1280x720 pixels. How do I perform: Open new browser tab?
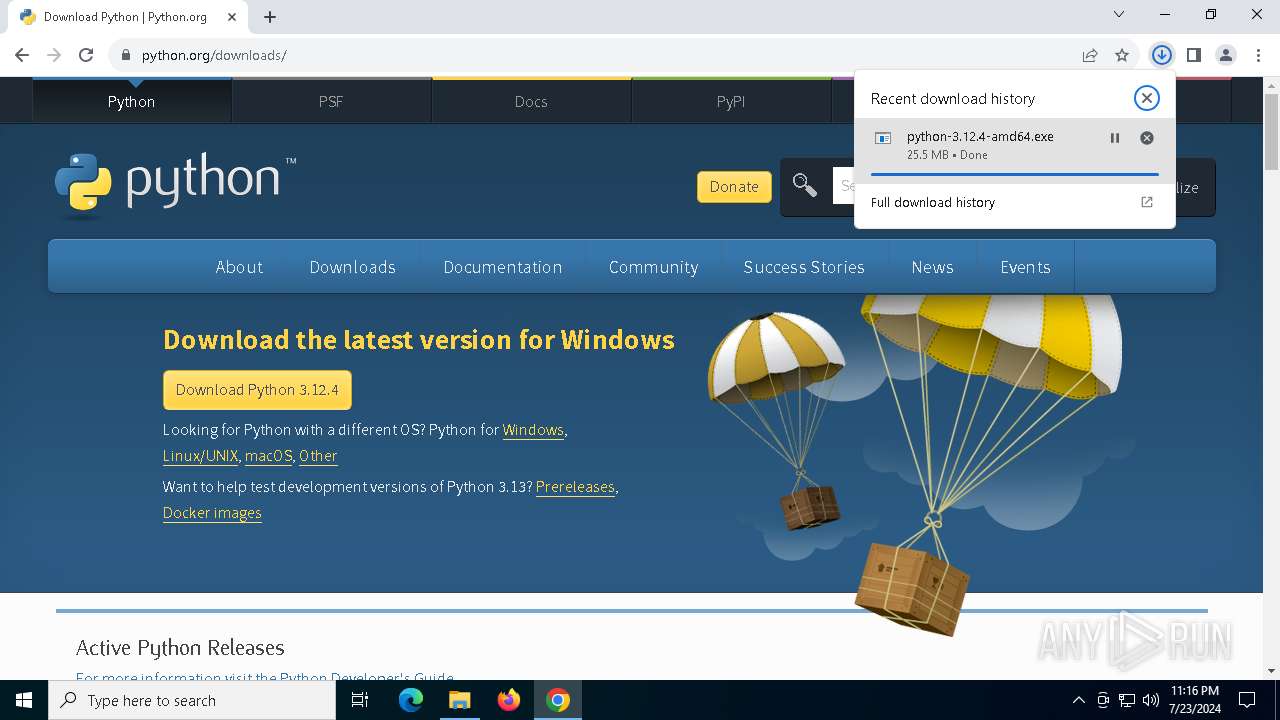(x=270, y=17)
